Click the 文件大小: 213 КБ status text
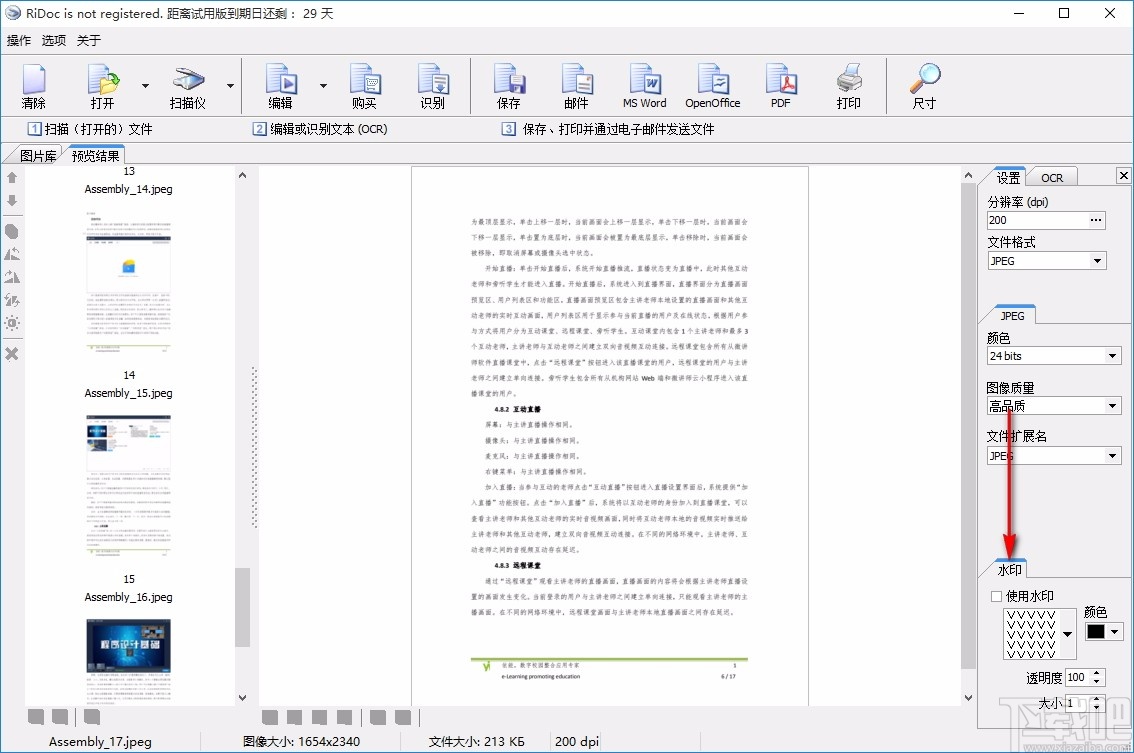The image size is (1134, 753). click(x=477, y=741)
